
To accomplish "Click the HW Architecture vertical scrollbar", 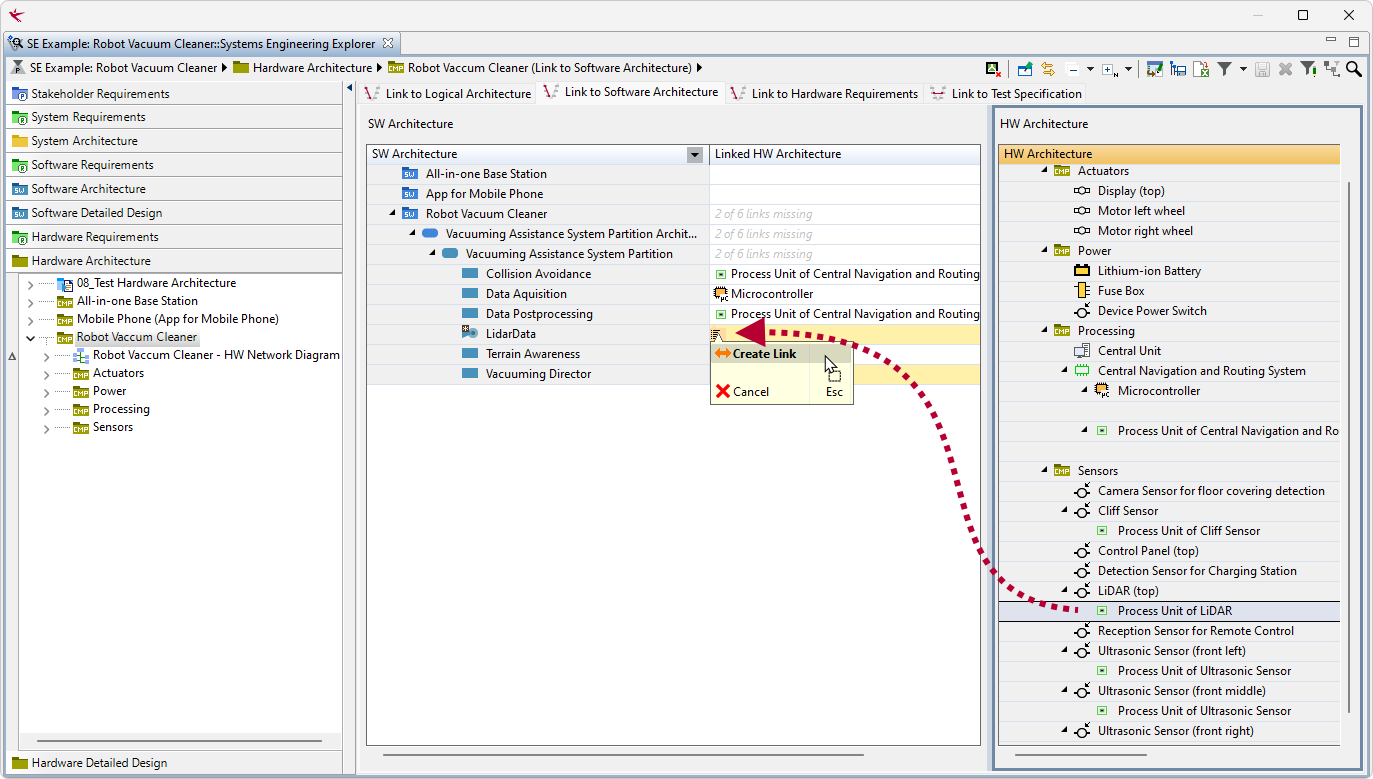I will click(1349, 446).
